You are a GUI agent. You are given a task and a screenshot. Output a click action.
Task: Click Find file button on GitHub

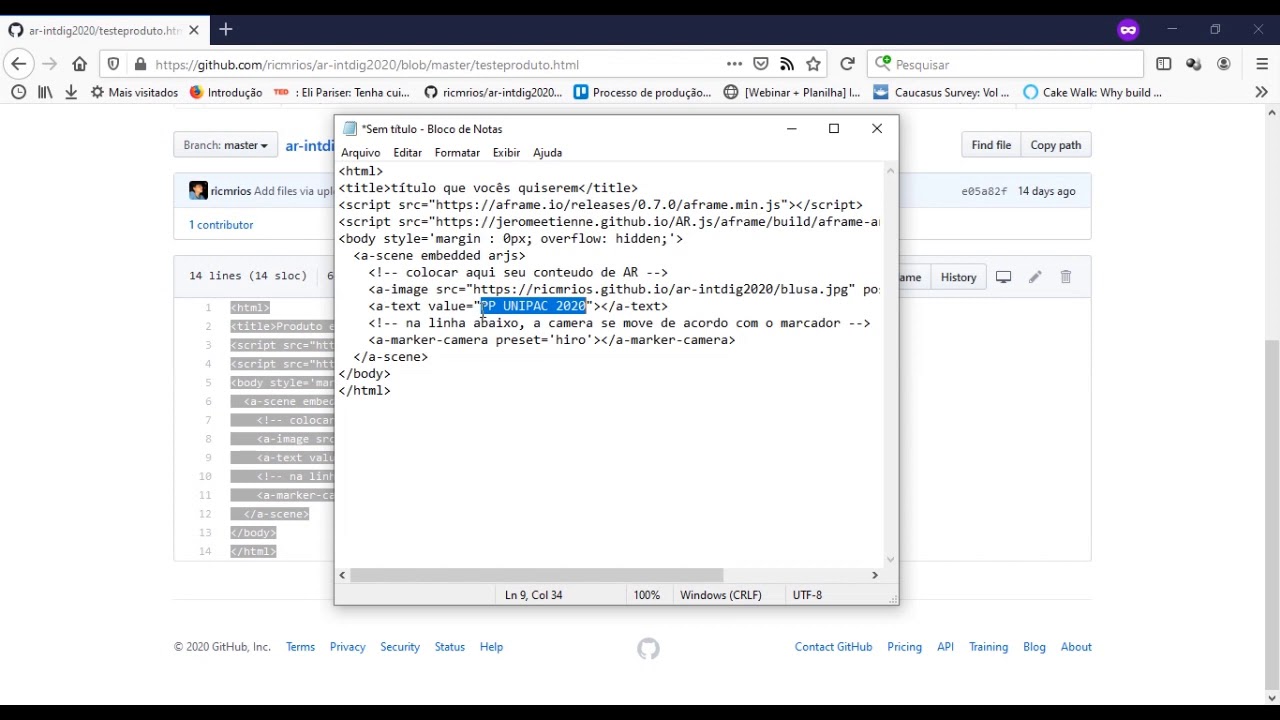click(991, 145)
